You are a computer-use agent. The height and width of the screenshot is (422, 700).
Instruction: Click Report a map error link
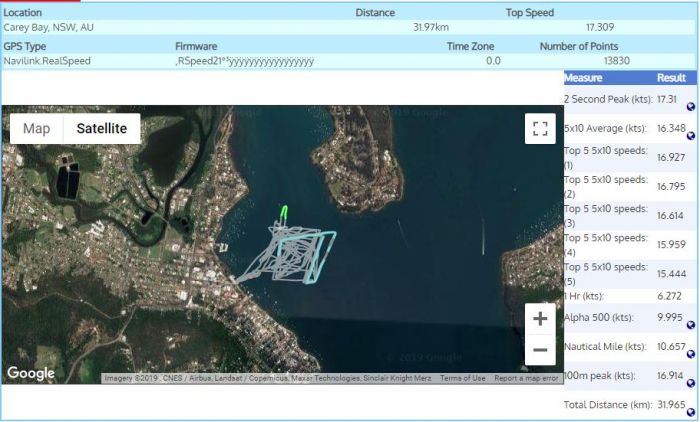point(526,378)
